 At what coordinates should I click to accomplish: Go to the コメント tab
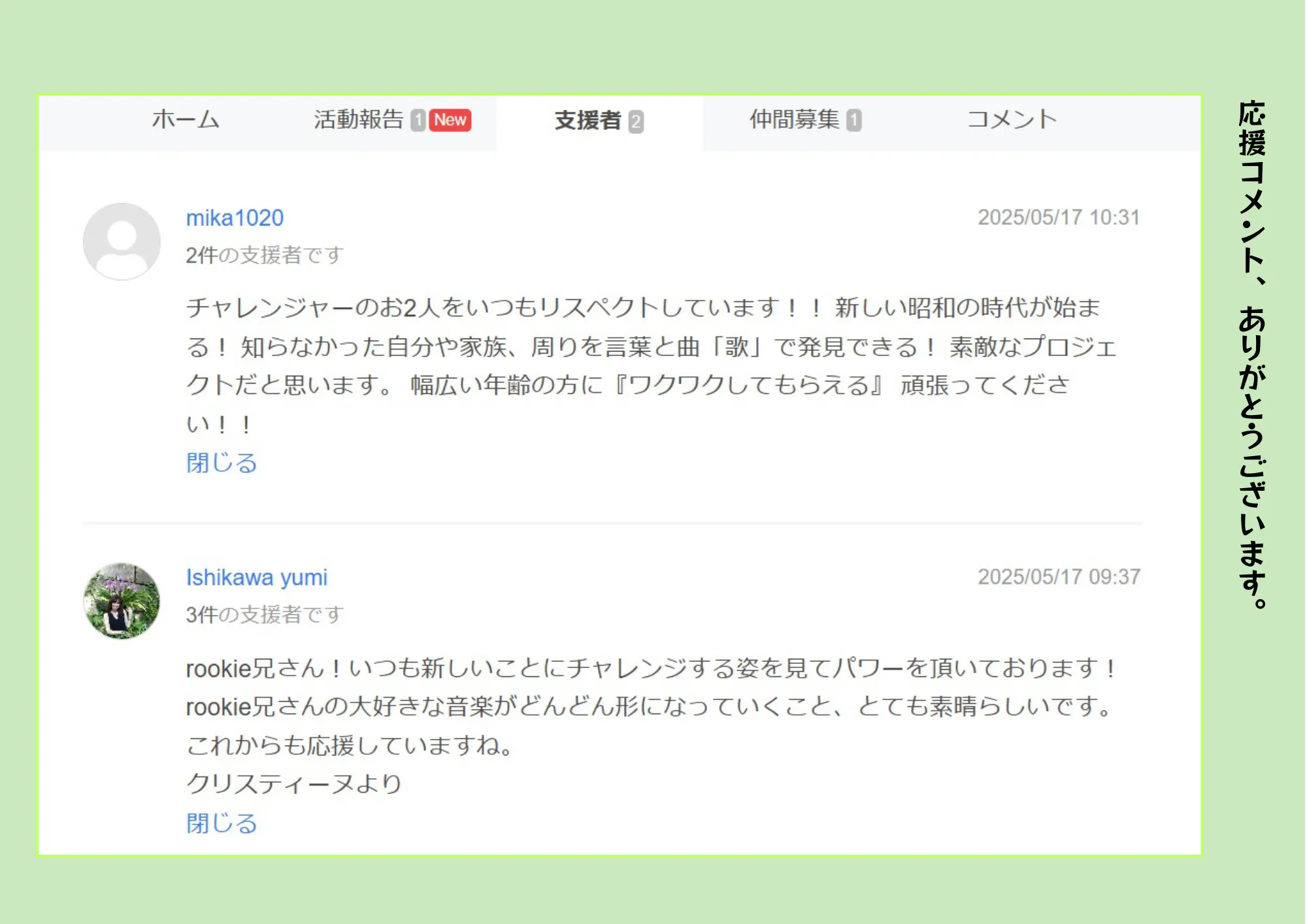1012,120
